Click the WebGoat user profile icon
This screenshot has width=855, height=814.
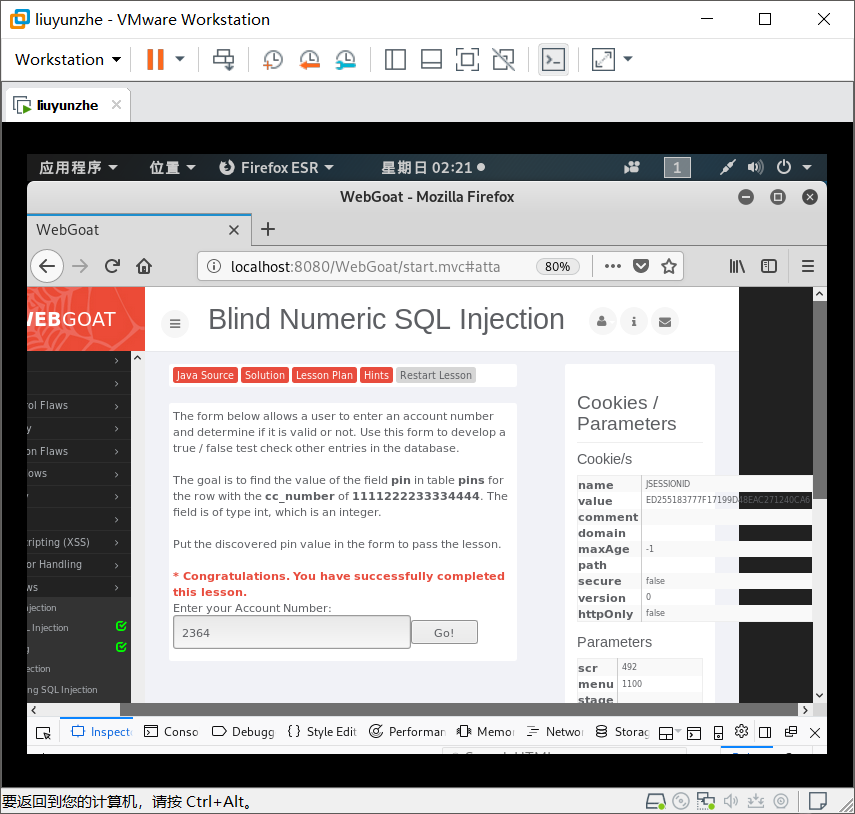pos(602,321)
